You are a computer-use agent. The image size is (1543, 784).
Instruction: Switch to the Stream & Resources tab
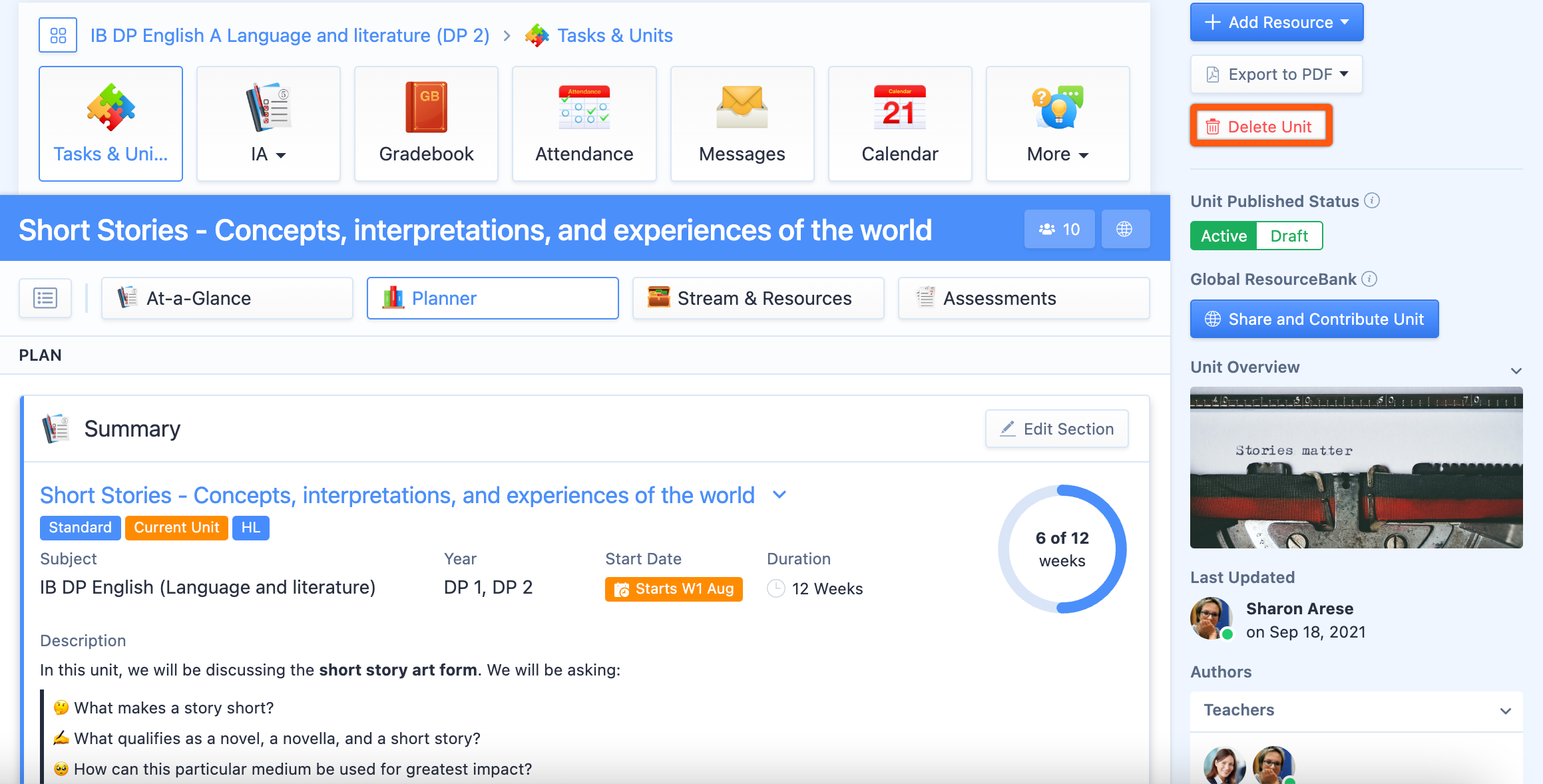coord(758,298)
